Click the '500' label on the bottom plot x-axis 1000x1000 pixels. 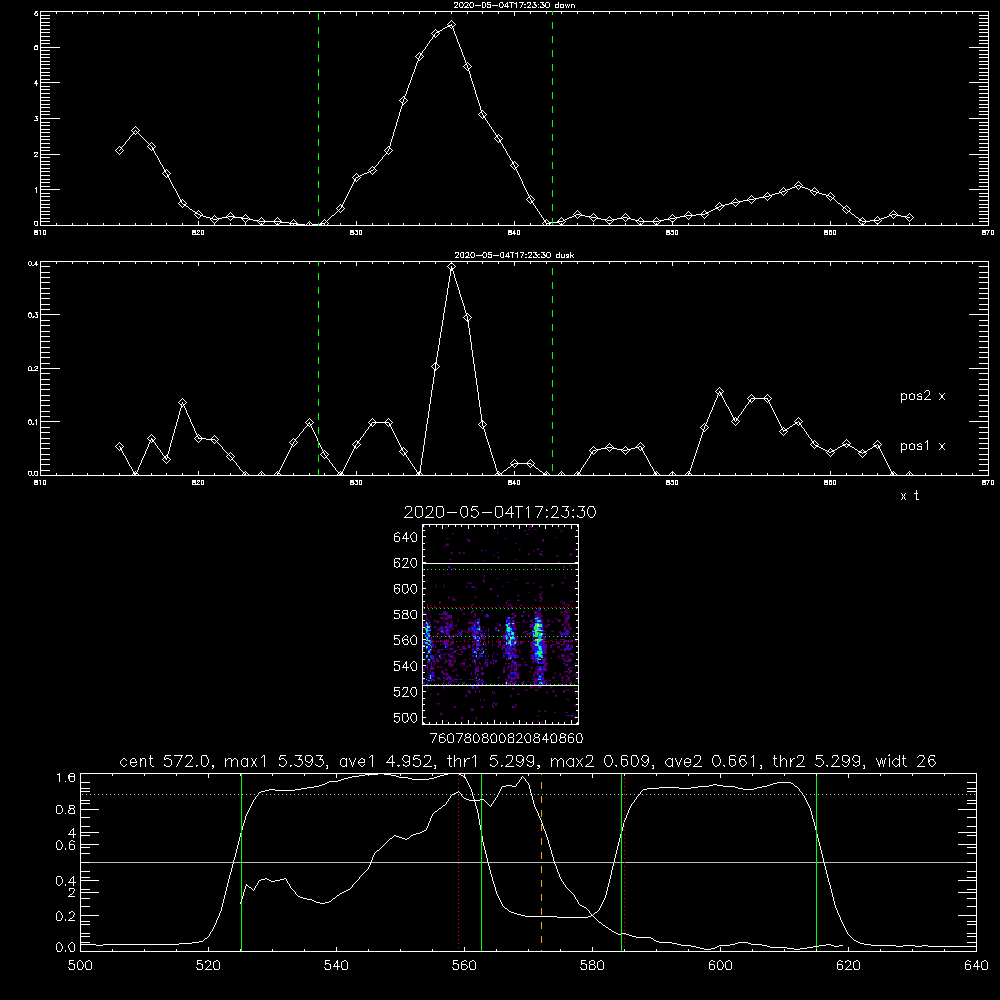[x=80, y=966]
